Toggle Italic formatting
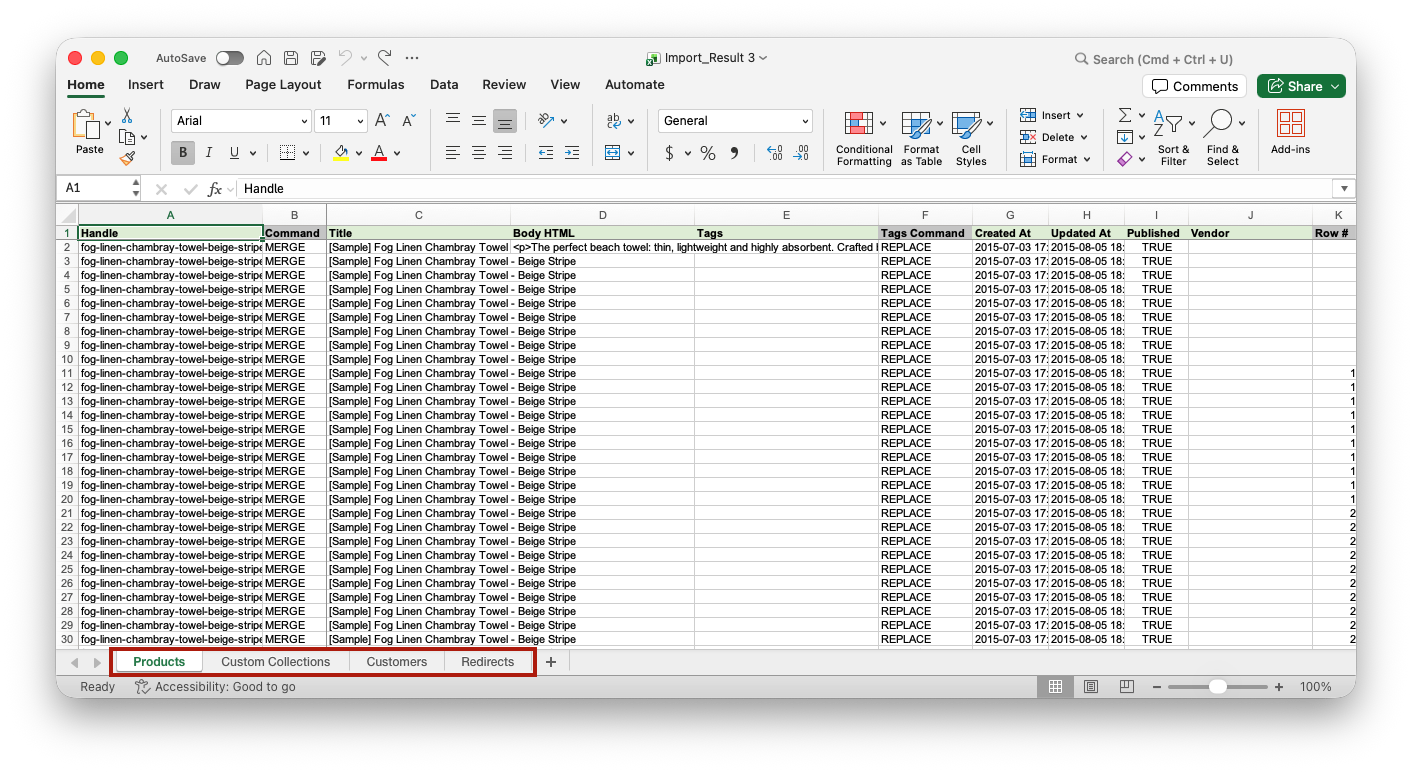This screenshot has height=772, width=1412. click(x=208, y=153)
